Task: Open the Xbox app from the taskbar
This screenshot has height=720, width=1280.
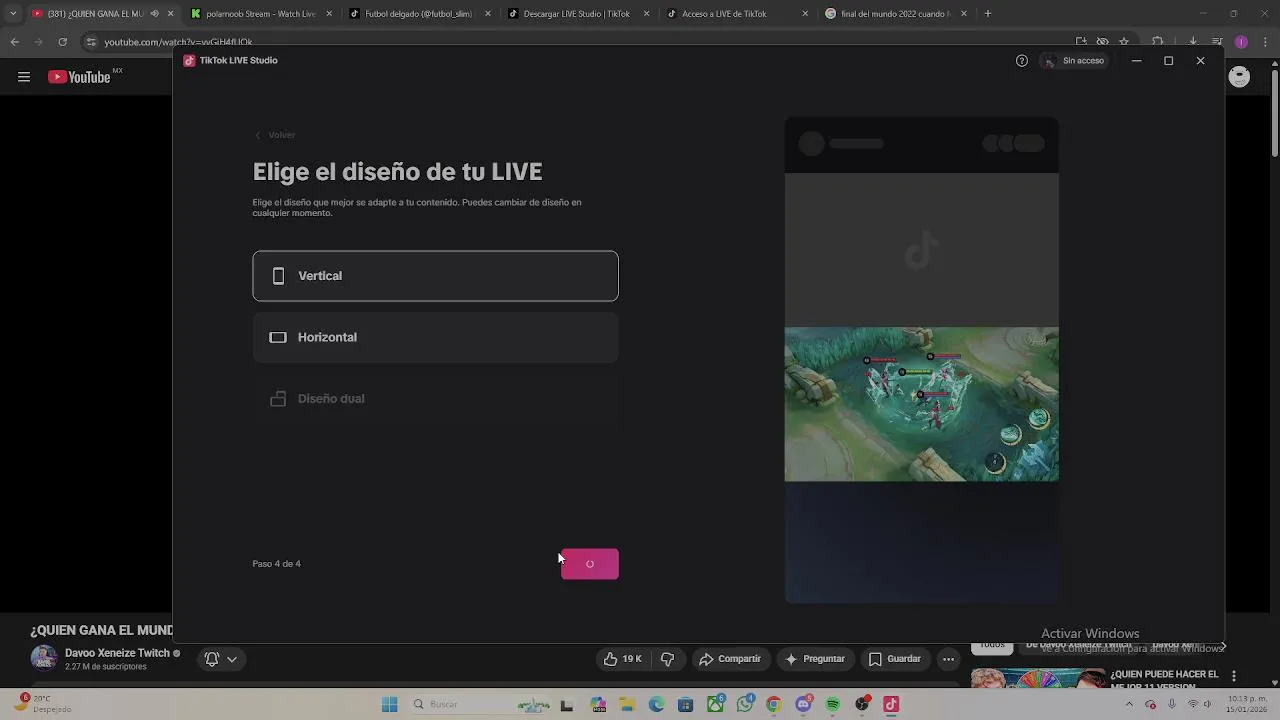Action: point(715,705)
